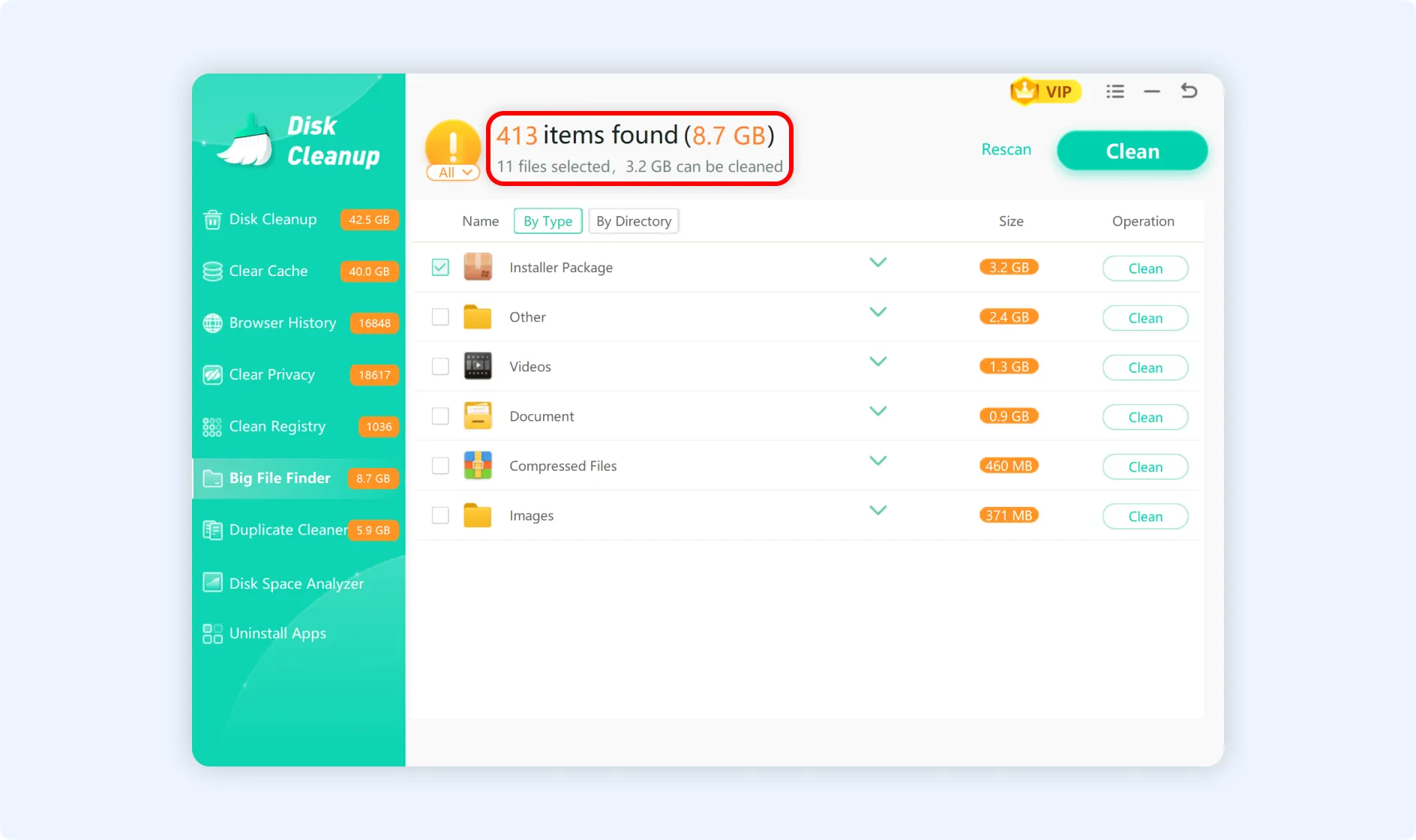Click the back arrow icon at top right
Image resolution: width=1416 pixels, height=840 pixels.
click(1189, 91)
